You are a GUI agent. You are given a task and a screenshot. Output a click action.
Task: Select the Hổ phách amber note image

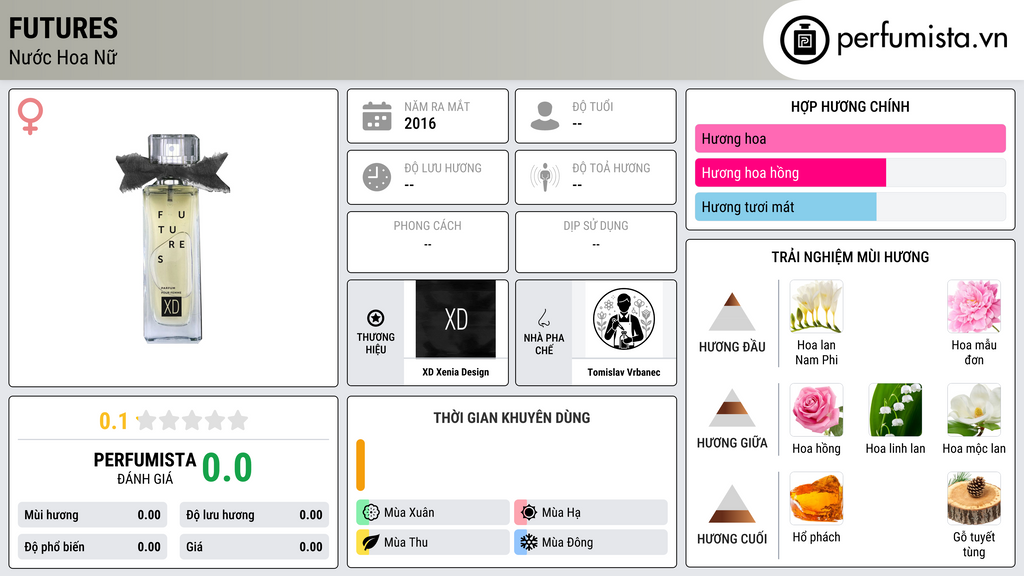816,498
